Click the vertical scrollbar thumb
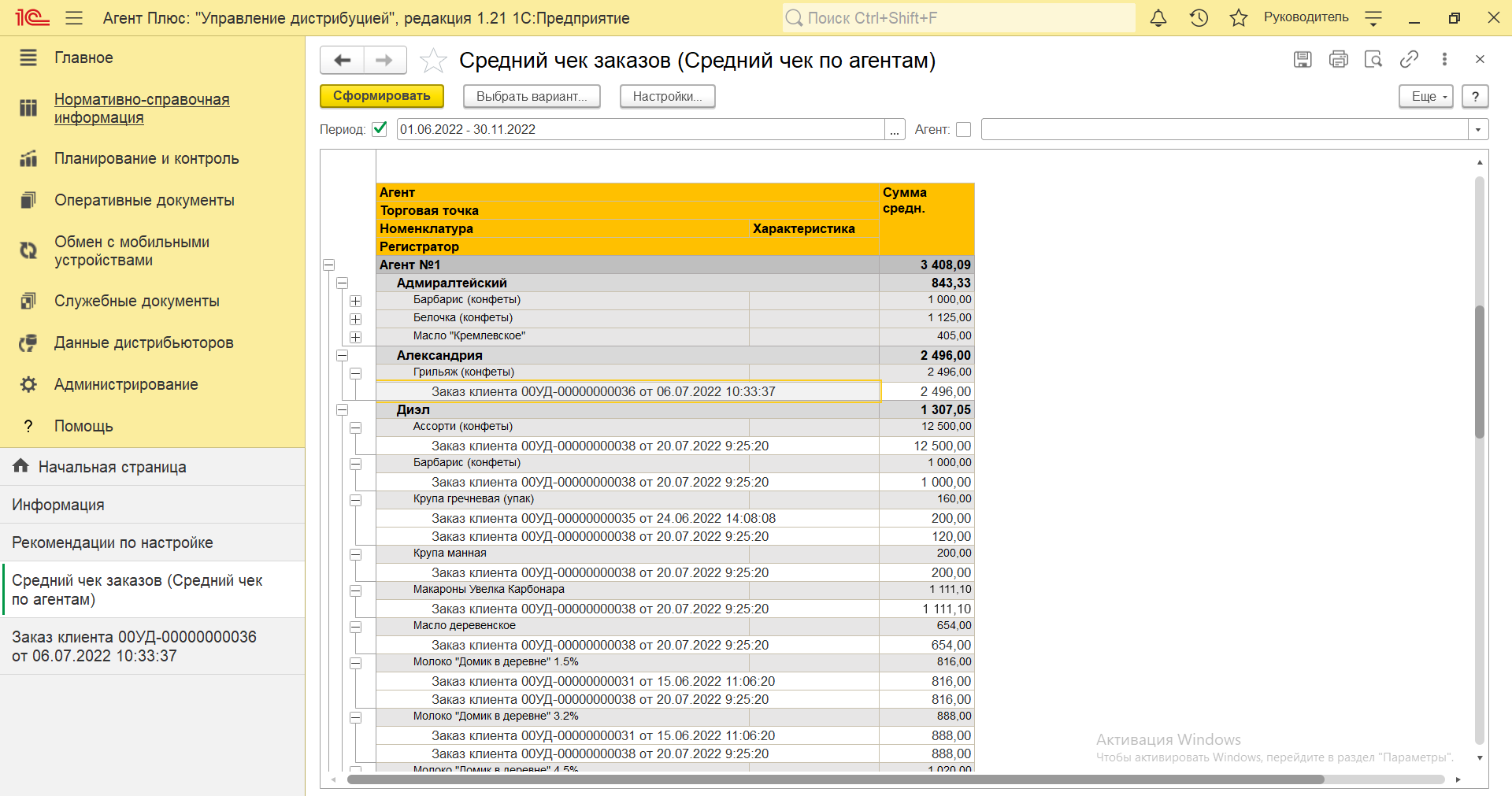 1479,372
